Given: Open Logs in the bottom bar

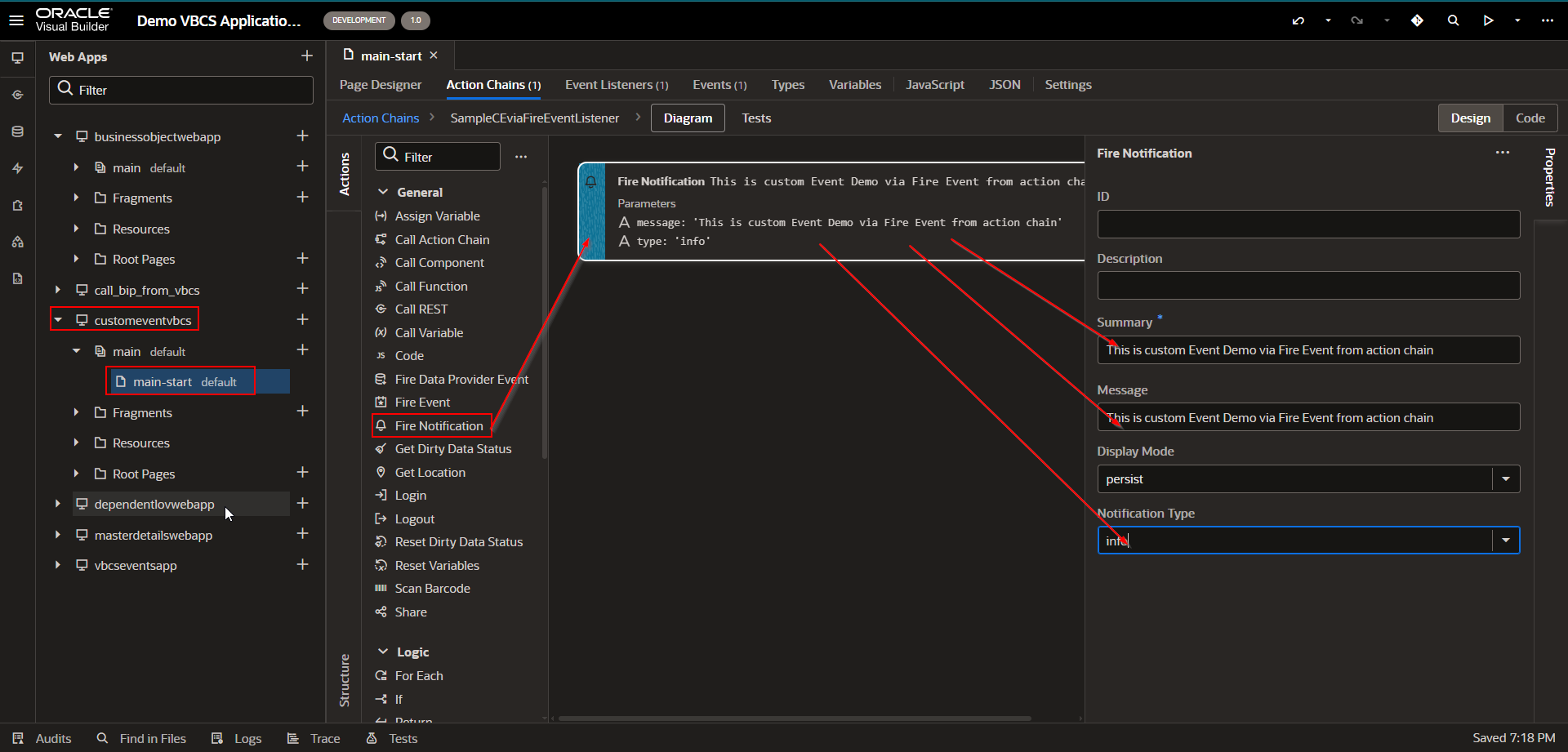Looking at the screenshot, I should click(237, 738).
